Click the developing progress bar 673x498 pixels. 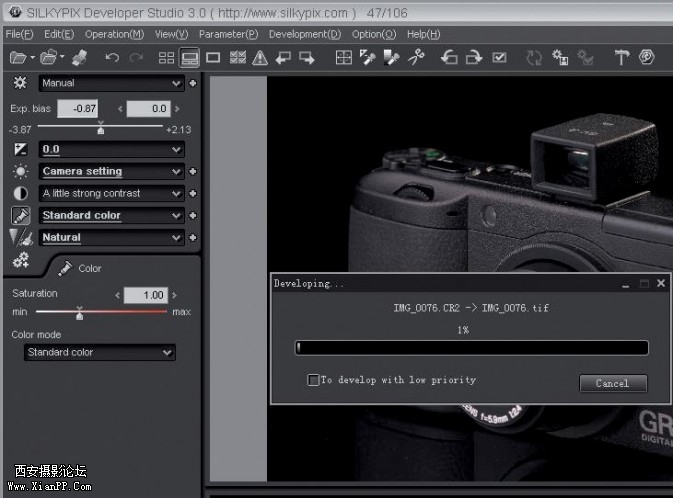pos(471,347)
